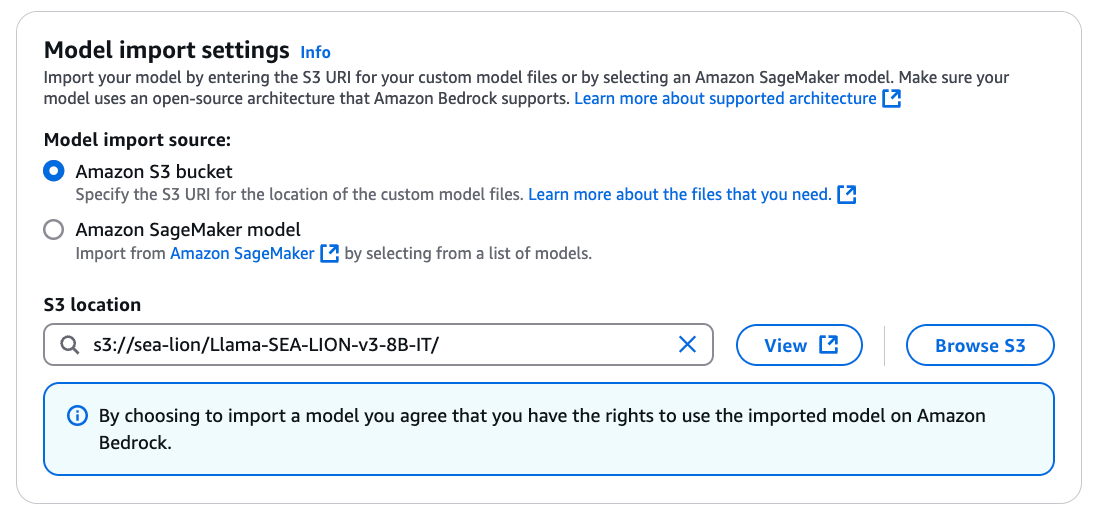Image resolution: width=1100 pixels, height=516 pixels.
Task: Choose the Amazon SageMaker model option label
Action: [188, 230]
